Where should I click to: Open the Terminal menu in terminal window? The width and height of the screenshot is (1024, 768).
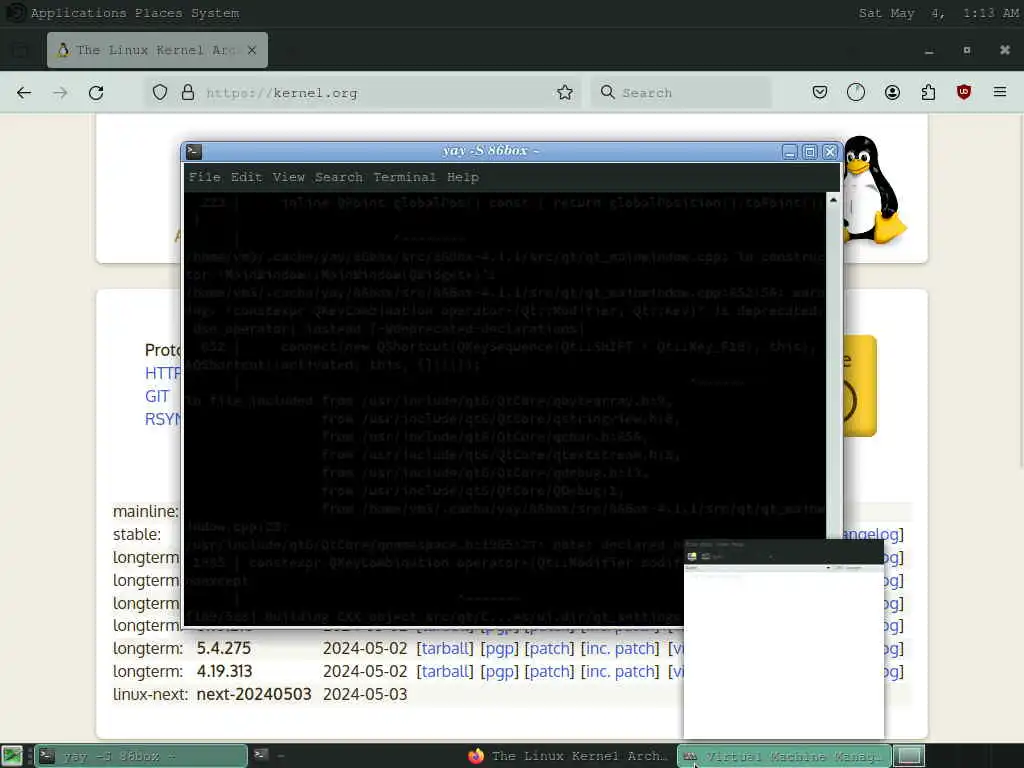tap(404, 177)
